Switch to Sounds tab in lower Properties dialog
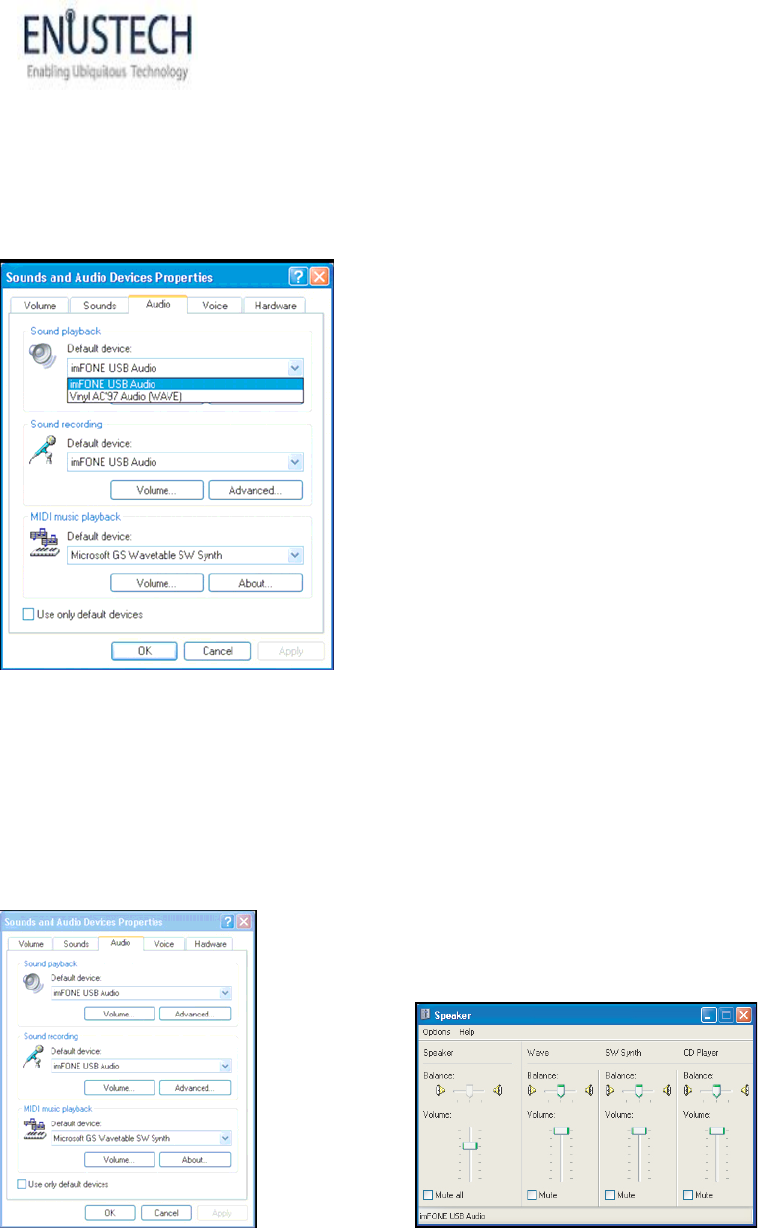The image size is (758, 1228). [76, 944]
